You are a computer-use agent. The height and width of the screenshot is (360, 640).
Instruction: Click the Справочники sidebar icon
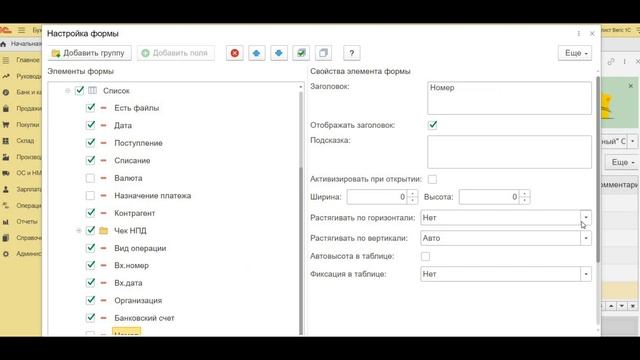[6, 238]
